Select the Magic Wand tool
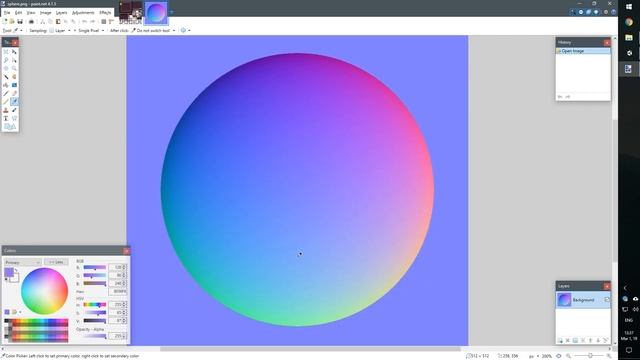This screenshot has width=640, height=360. tap(6, 77)
